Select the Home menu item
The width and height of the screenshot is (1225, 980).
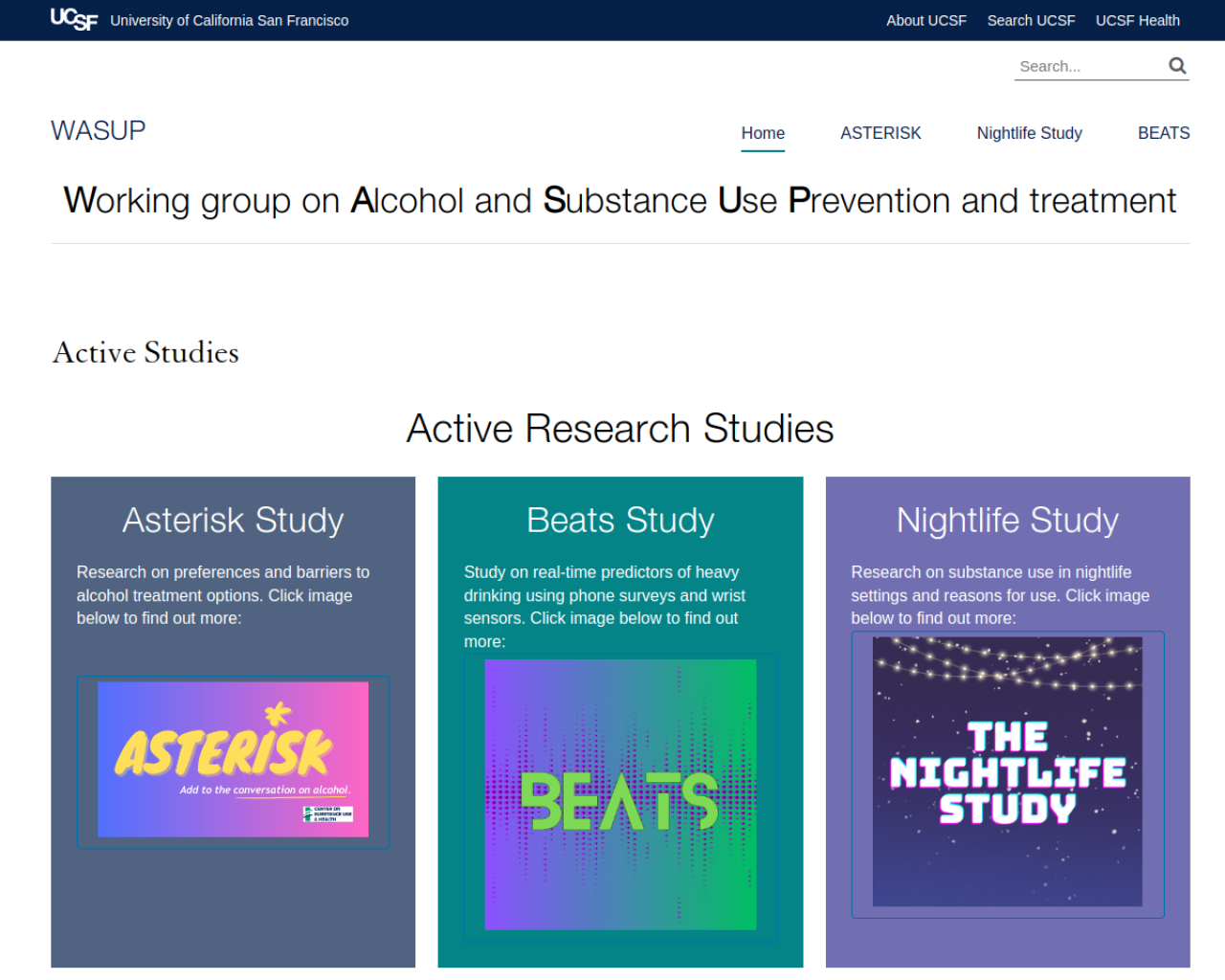point(763,133)
